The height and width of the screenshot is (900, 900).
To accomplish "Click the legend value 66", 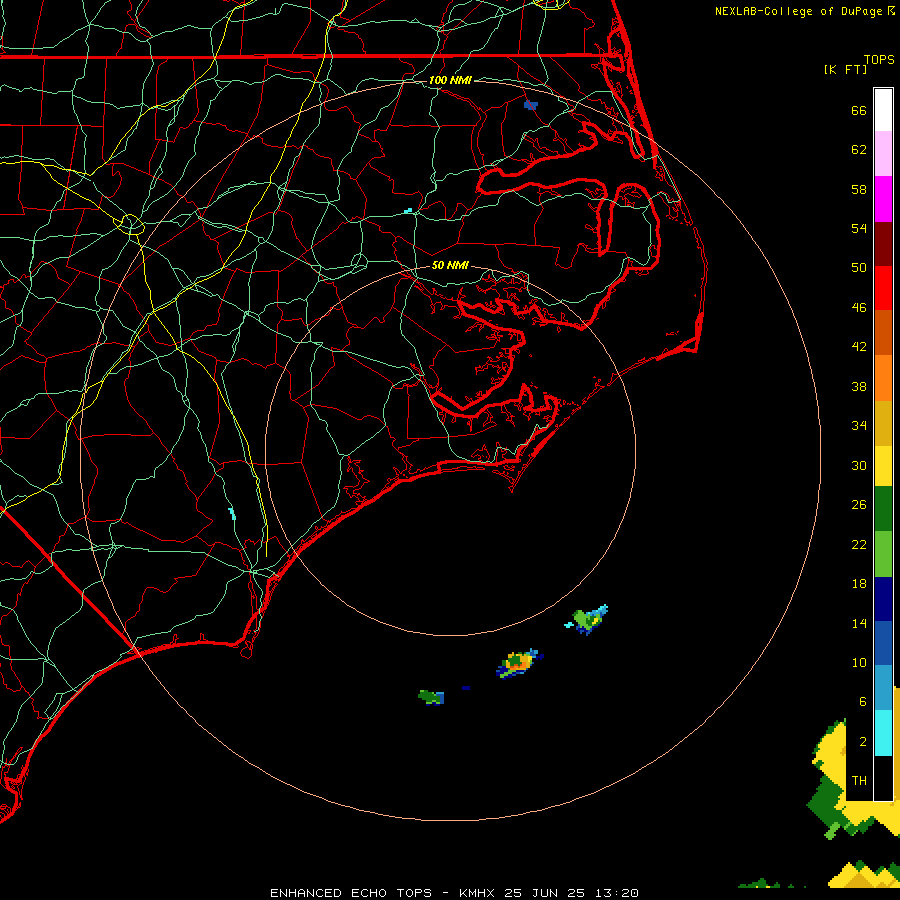I will coord(859,110).
